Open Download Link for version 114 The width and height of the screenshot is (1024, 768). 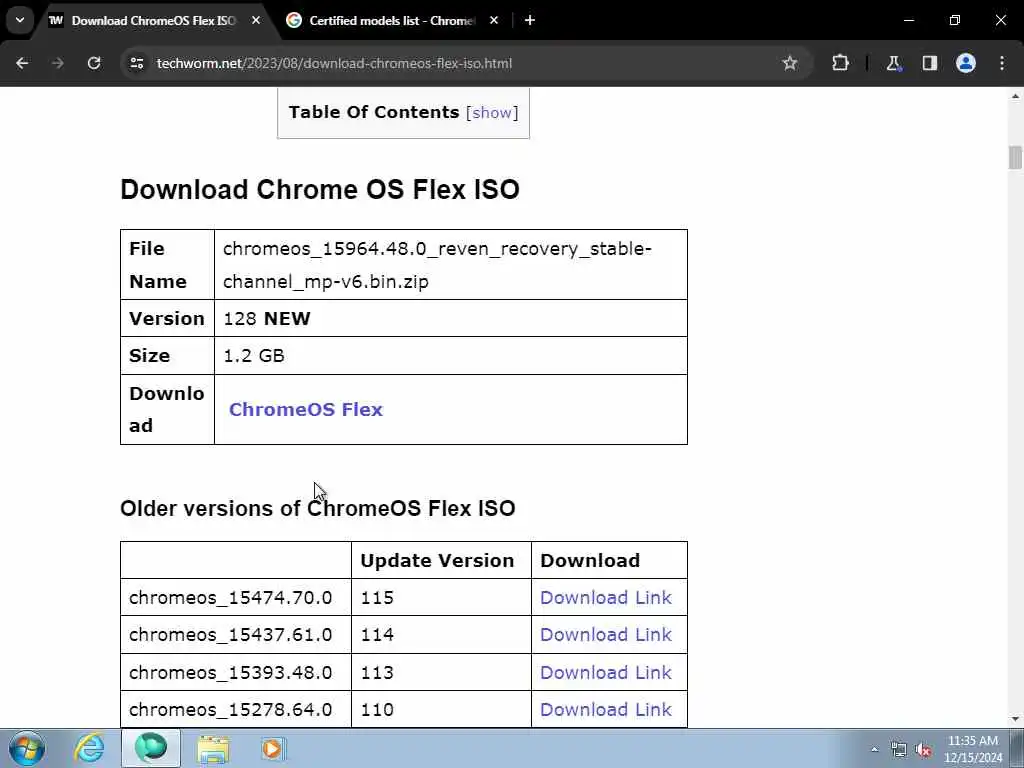coord(605,635)
